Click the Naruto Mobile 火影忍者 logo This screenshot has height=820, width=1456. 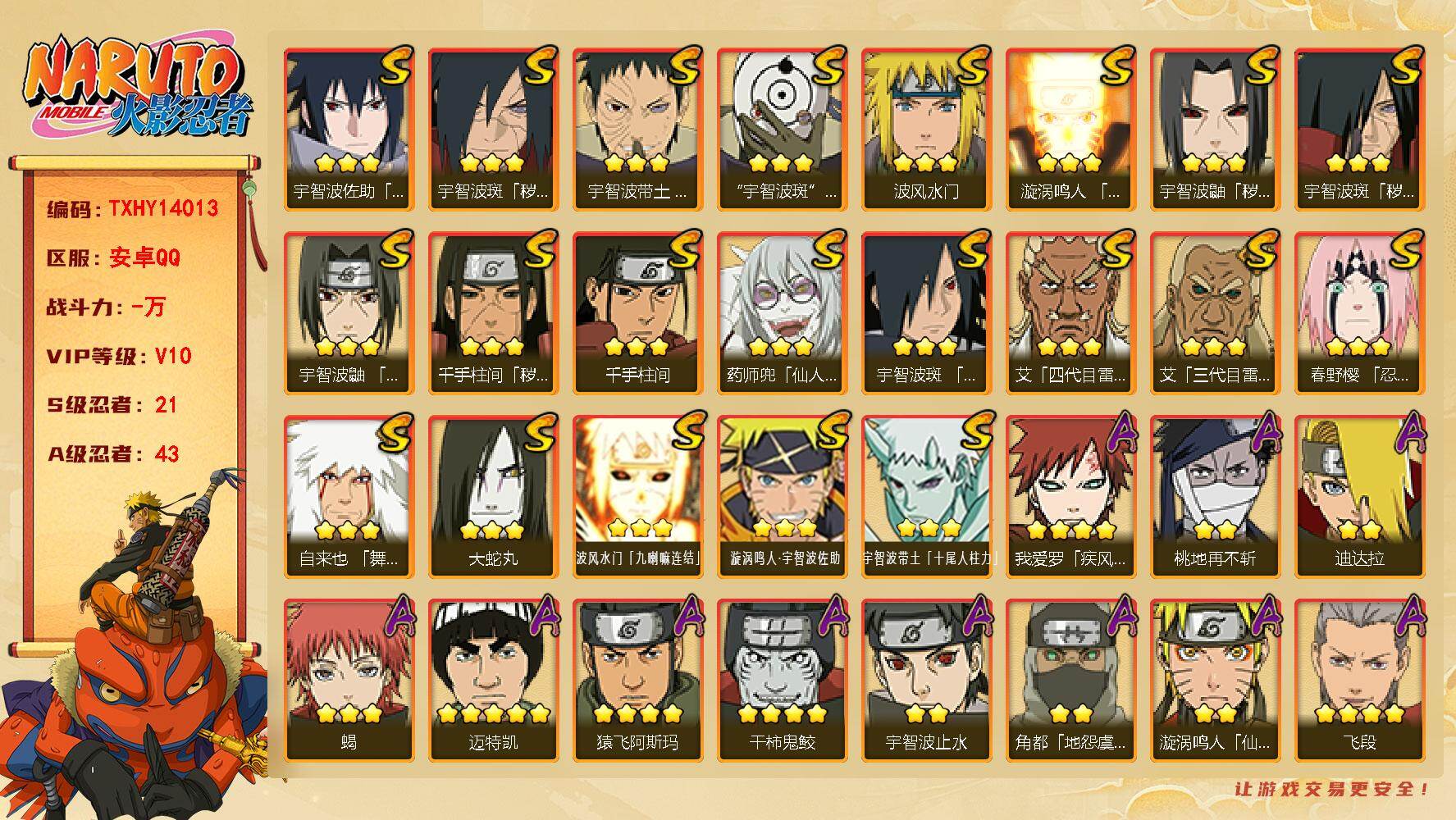(x=135, y=88)
